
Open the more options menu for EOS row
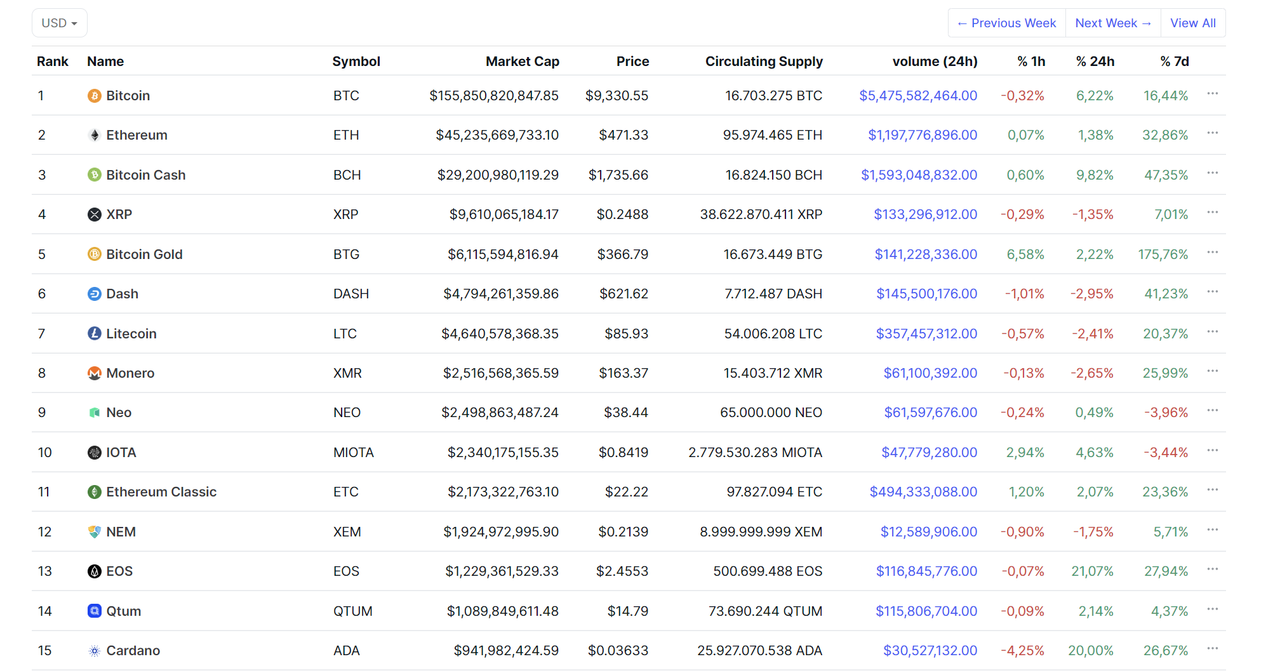click(1212, 570)
